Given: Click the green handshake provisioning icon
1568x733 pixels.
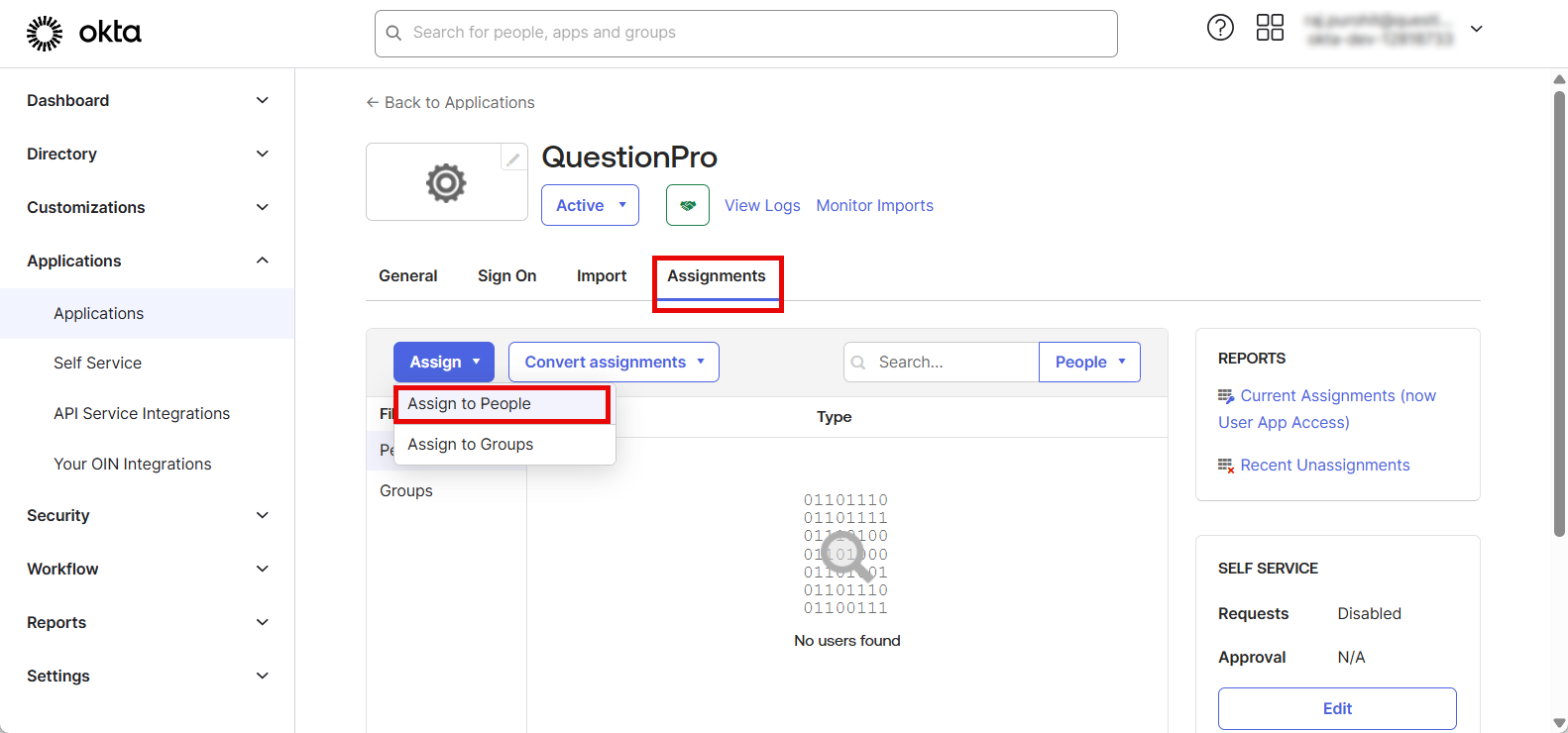Looking at the screenshot, I should coord(688,205).
